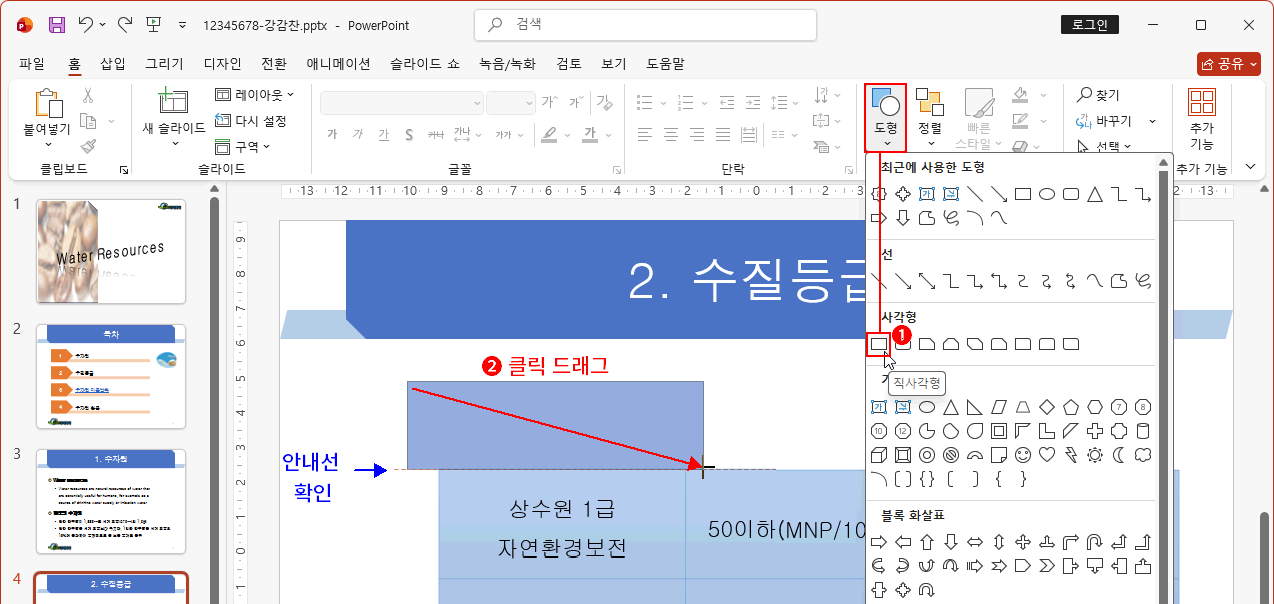Switch to the 삽입 ribbon tab

tap(112, 63)
